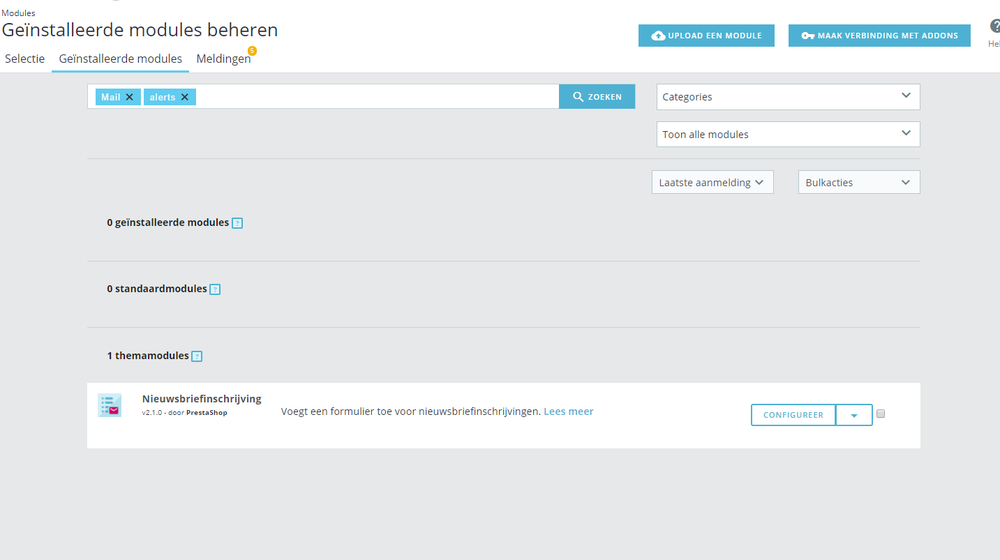Click the help icon next to standaardmodules
Screen dimensions: 1000x560
[x=216, y=290]
